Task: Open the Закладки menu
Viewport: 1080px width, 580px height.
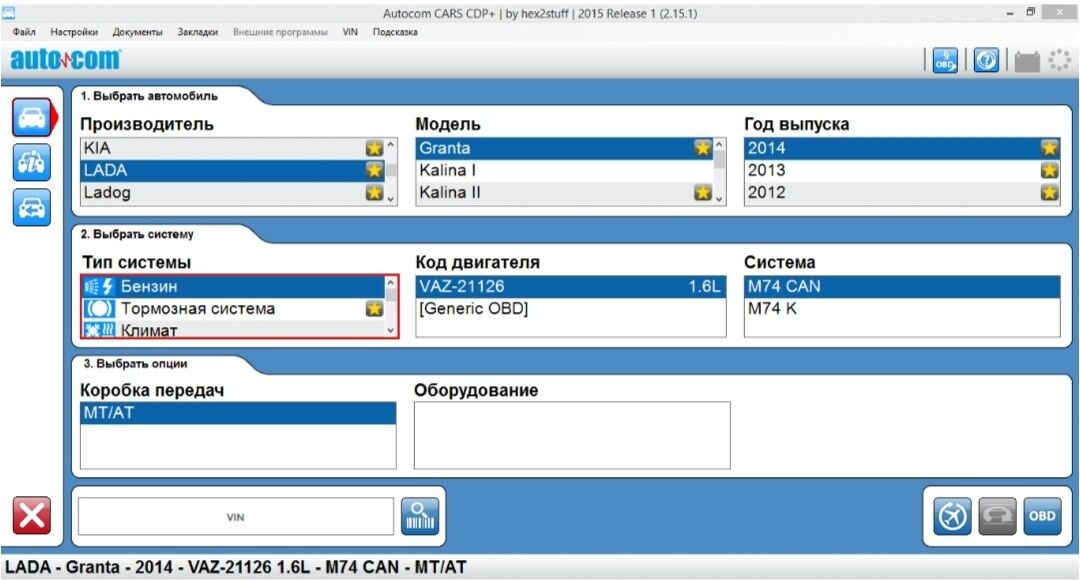Action: 198,32
